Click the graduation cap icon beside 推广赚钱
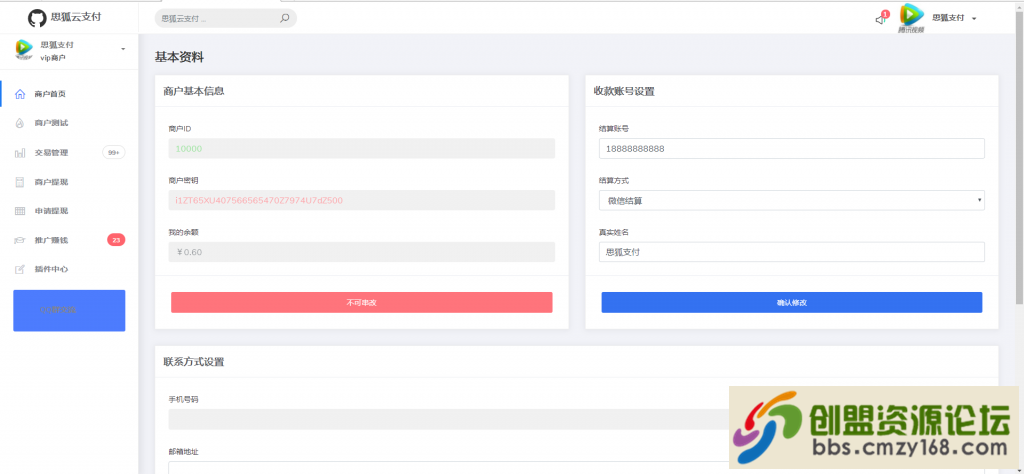 20,240
